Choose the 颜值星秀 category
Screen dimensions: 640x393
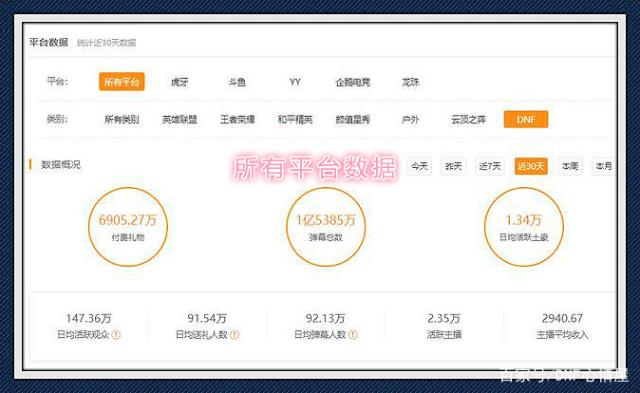[x=353, y=120]
